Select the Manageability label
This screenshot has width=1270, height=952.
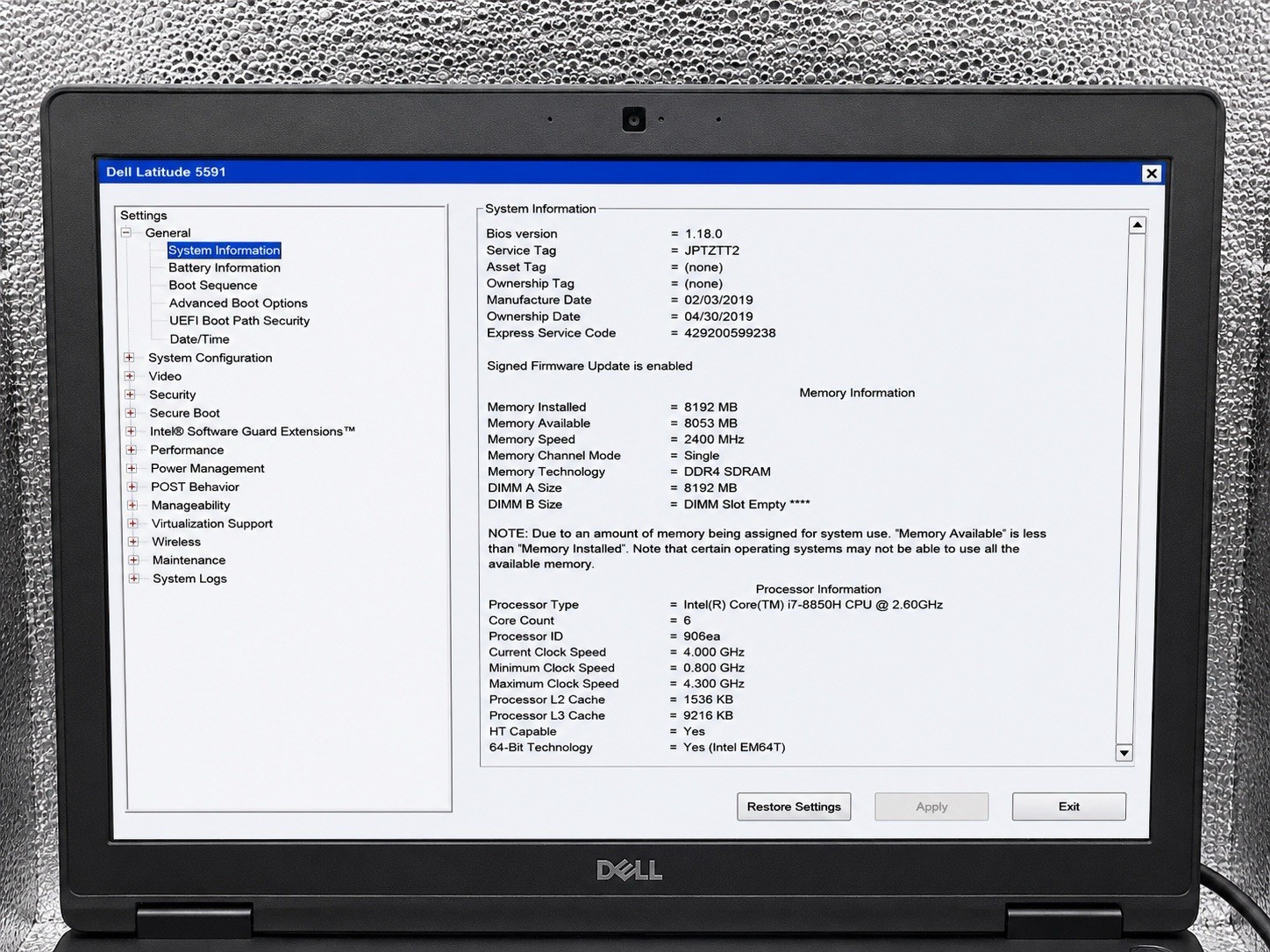coord(190,505)
